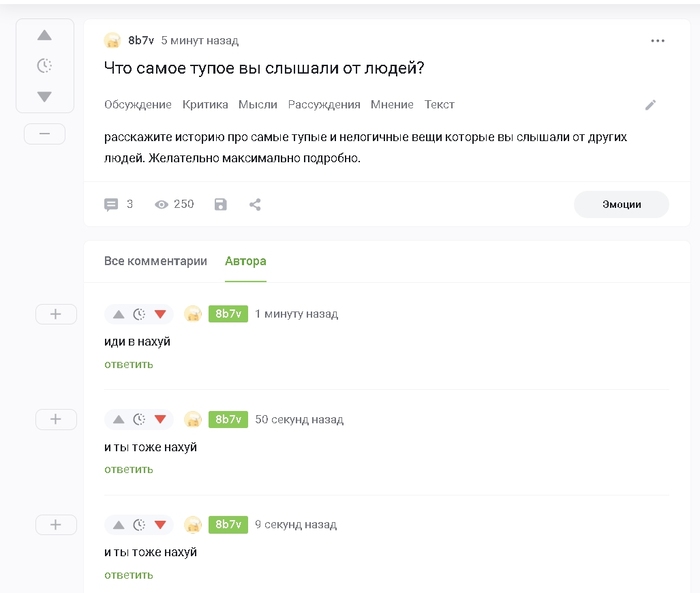Open the Эмоции reactions button
This screenshot has width=700, height=593.
pyautogui.click(x=621, y=205)
